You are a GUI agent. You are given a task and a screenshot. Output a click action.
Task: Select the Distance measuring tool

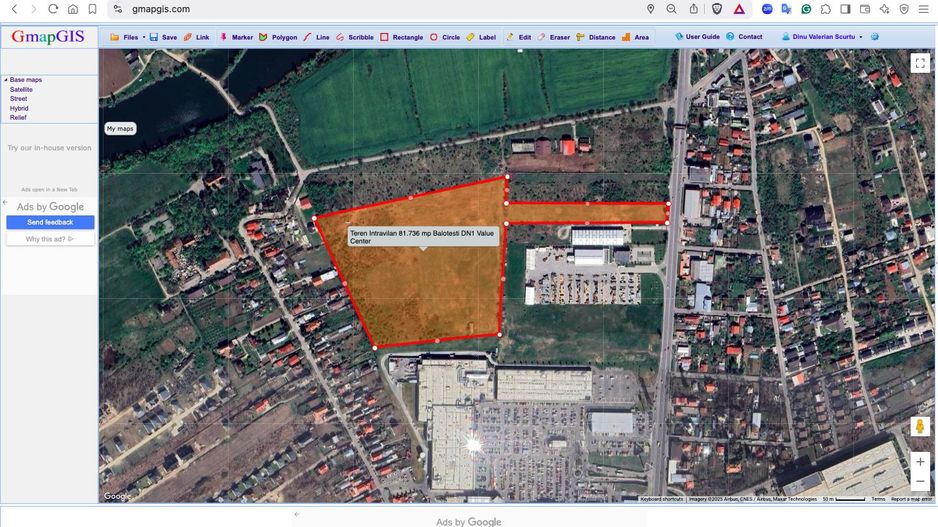[596, 37]
